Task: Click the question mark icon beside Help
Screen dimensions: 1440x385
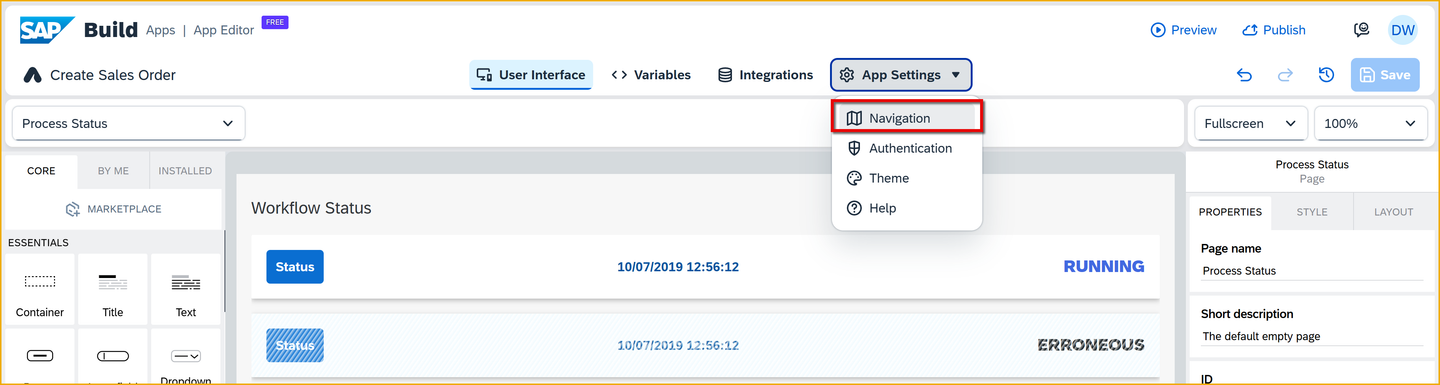Action: click(x=854, y=208)
